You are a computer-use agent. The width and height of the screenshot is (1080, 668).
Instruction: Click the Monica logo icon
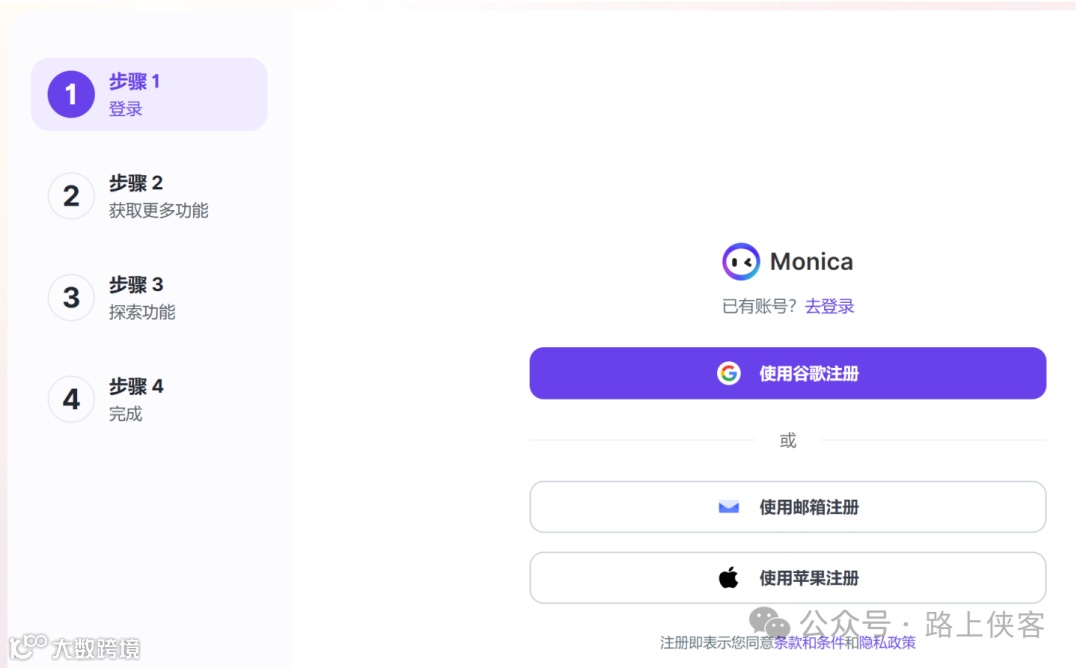[740, 262]
